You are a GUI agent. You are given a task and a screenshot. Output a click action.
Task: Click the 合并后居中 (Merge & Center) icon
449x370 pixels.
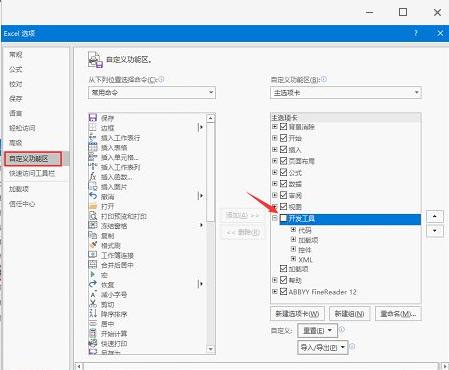click(x=93, y=265)
